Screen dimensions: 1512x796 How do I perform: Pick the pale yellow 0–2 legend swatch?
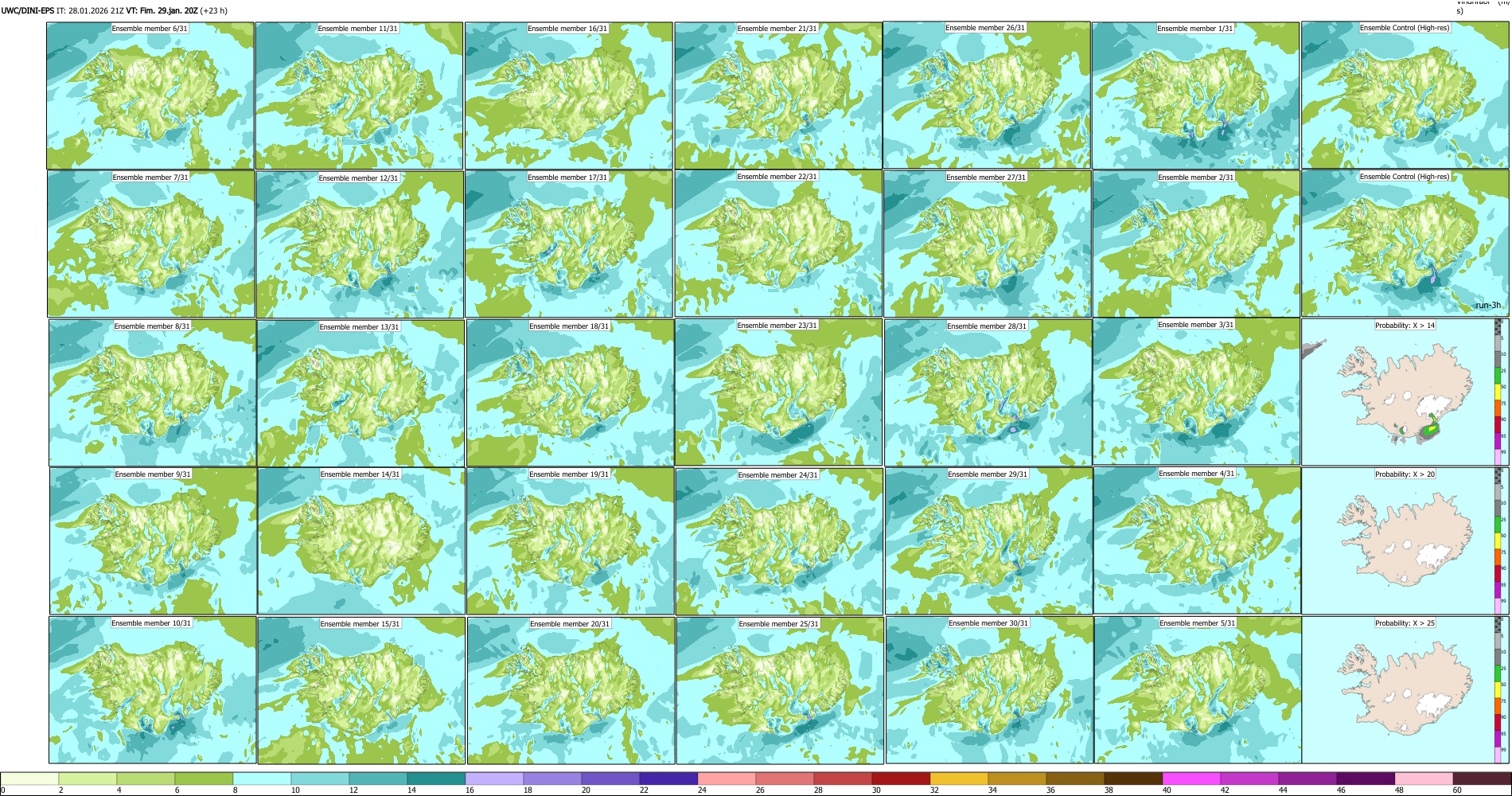click(x=29, y=778)
